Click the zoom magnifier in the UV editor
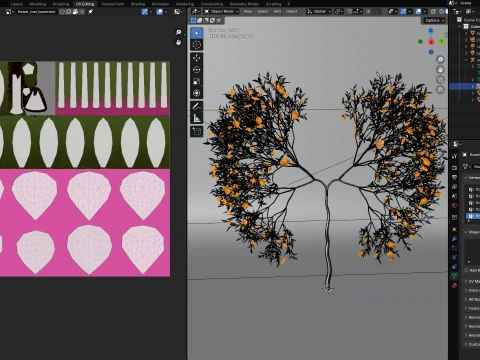 click(x=178, y=32)
